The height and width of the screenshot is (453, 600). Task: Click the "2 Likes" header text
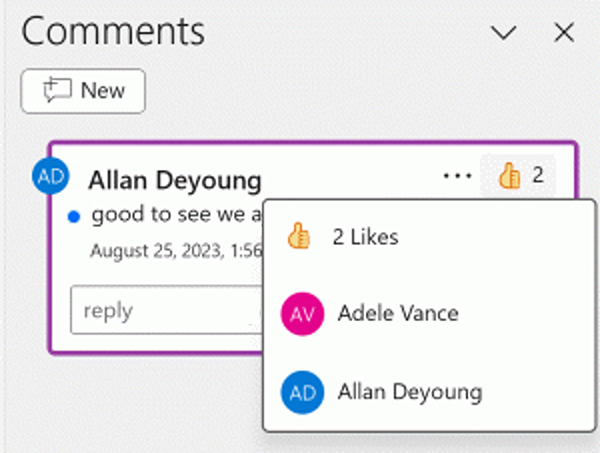pyautogui.click(x=365, y=237)
